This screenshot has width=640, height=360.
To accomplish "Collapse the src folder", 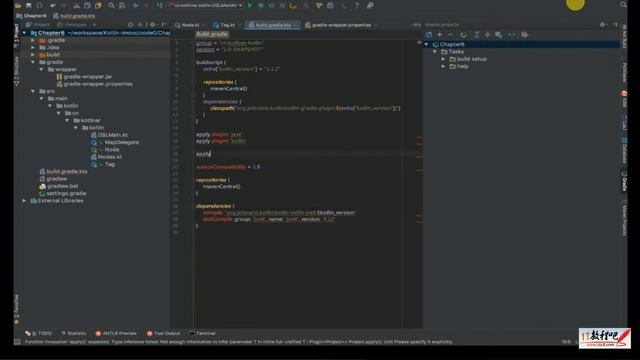I will [33, 91].
